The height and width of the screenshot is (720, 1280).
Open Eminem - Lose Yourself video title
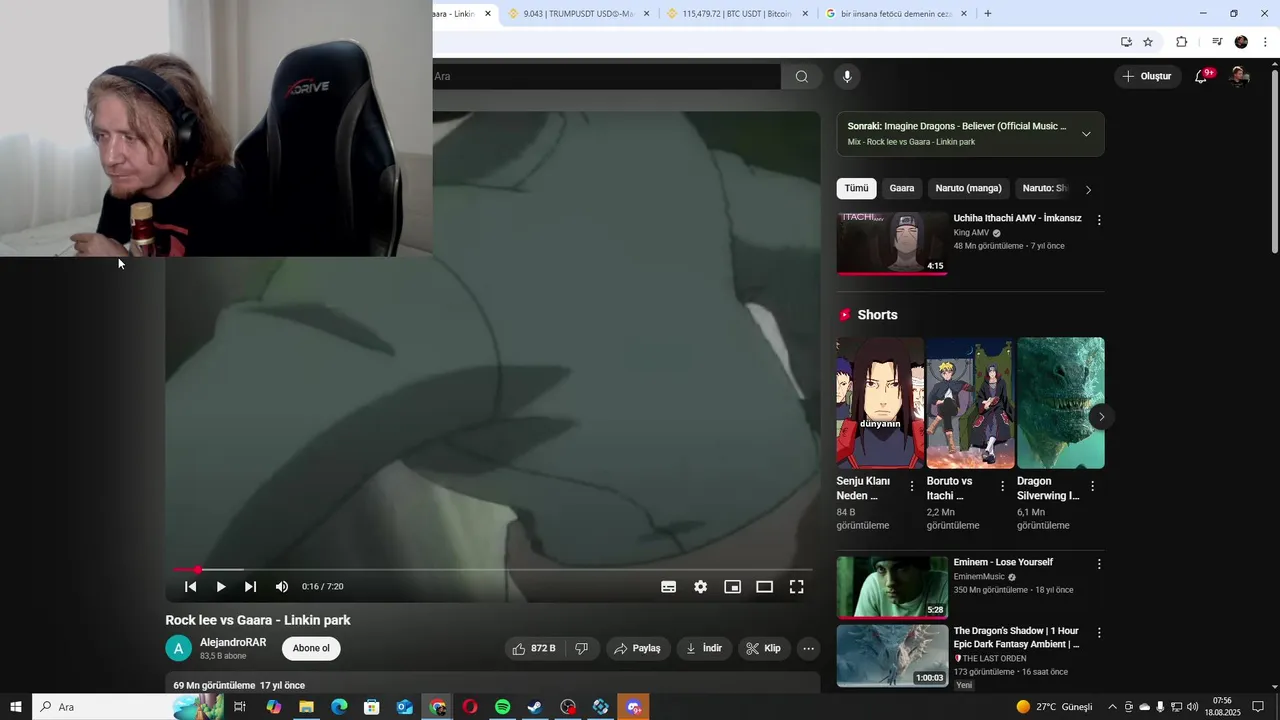click(x=1003, y=562)
